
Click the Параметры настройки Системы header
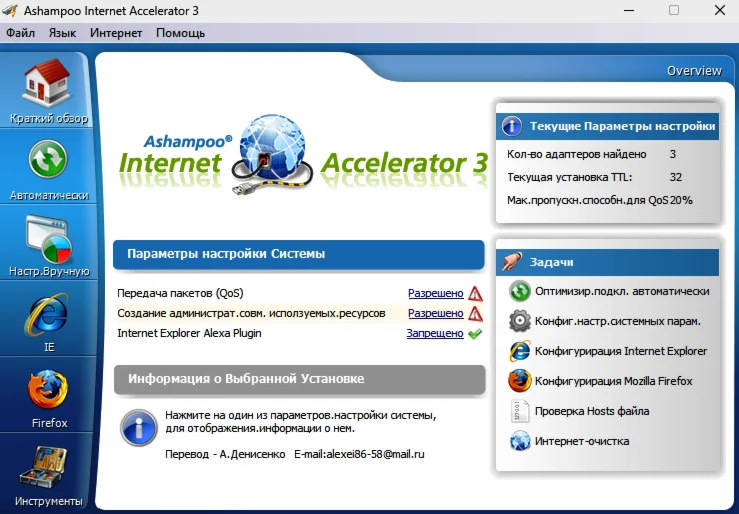coord(299,254)
